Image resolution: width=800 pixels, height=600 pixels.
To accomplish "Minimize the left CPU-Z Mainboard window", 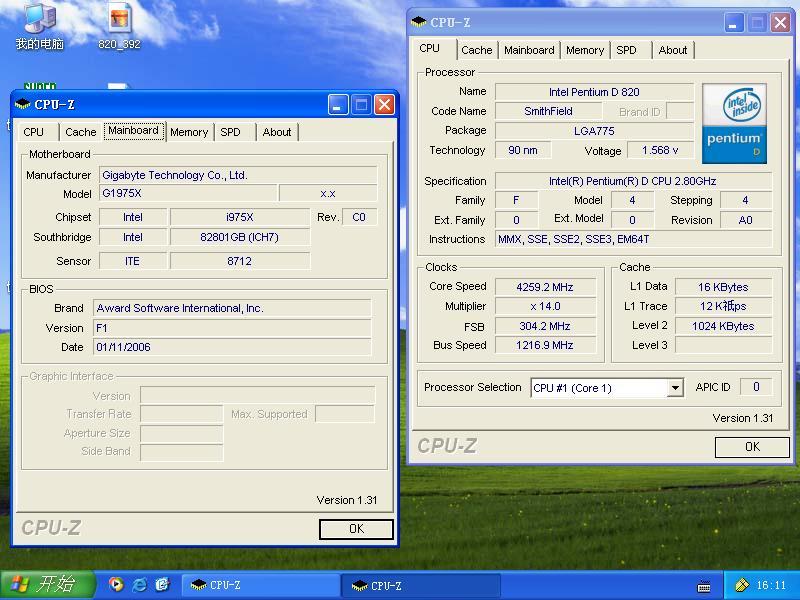I will point(338,105).
